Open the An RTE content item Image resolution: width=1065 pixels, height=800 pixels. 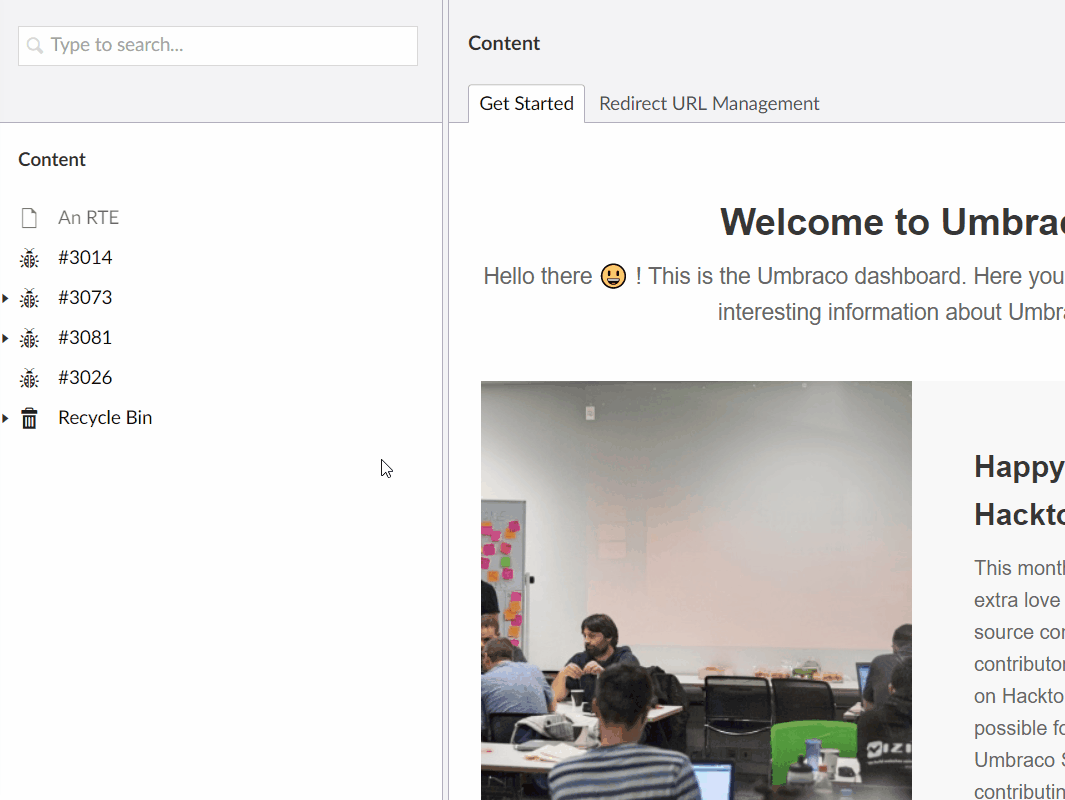(x=88, y=216)
